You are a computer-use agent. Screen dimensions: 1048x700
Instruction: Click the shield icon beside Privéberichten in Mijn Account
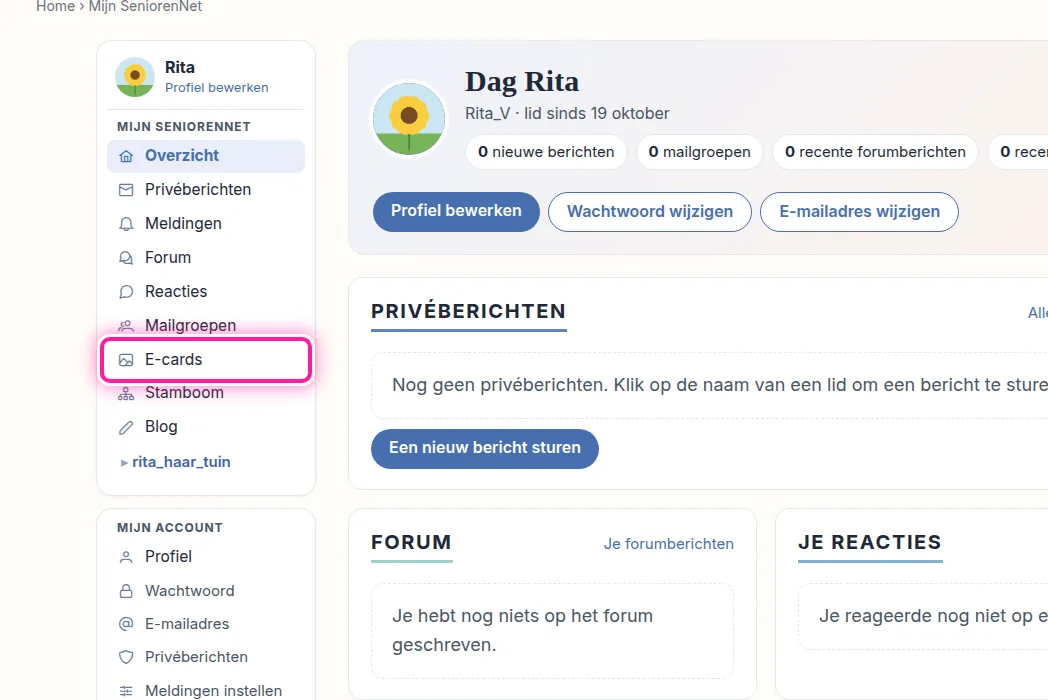pos(126,657)
